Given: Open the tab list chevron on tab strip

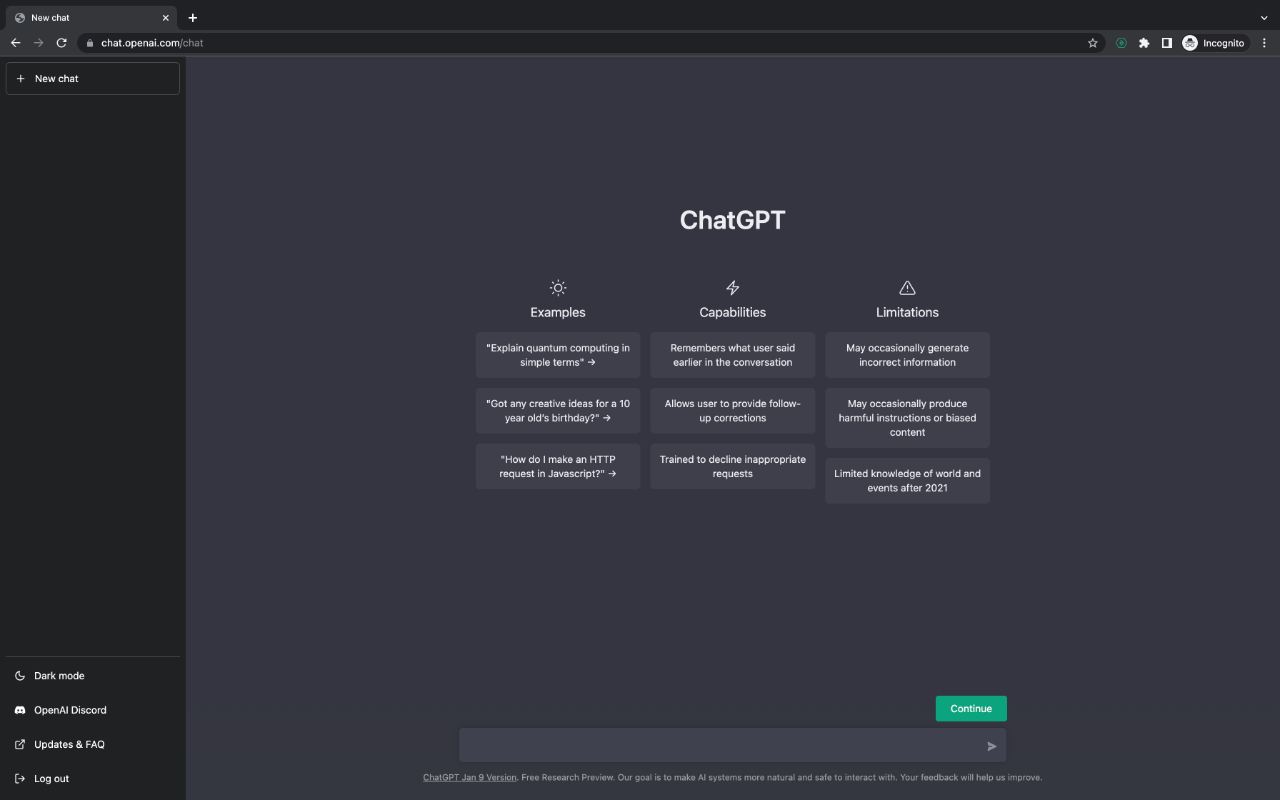Looking at the screenshot, I should 1263,17.
